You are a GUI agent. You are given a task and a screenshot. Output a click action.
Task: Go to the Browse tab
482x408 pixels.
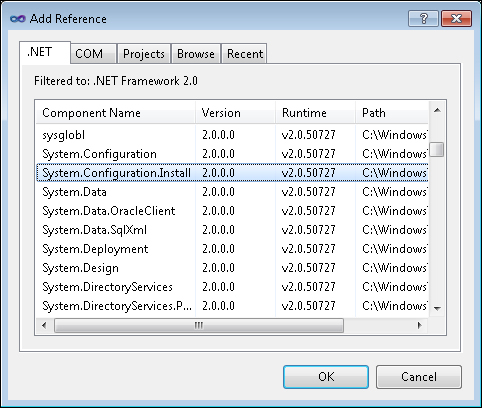pos(196,54)
